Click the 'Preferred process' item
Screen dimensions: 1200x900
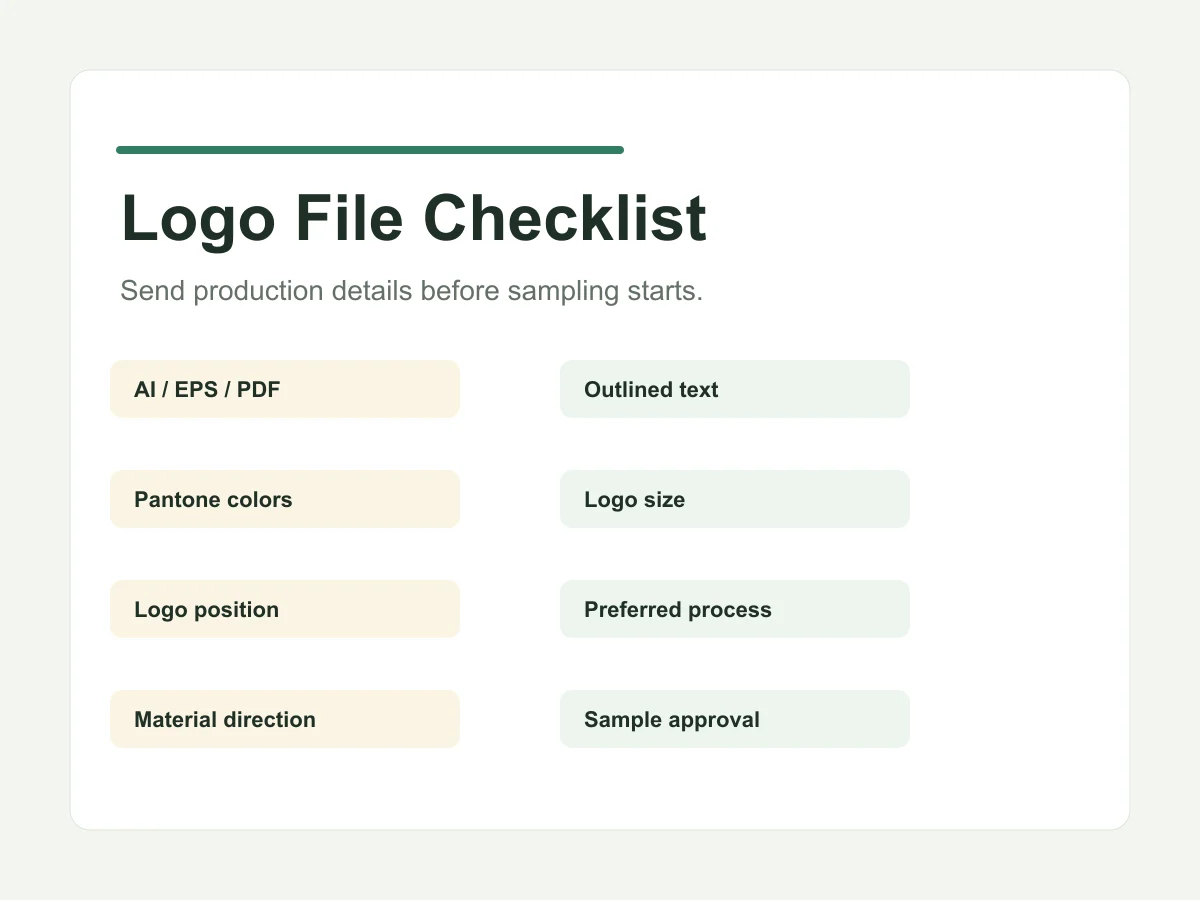coord(735,609)
